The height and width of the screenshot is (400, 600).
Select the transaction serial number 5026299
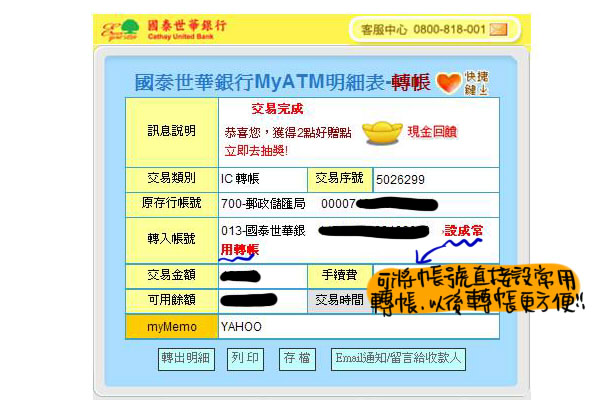tap(400, 180)
